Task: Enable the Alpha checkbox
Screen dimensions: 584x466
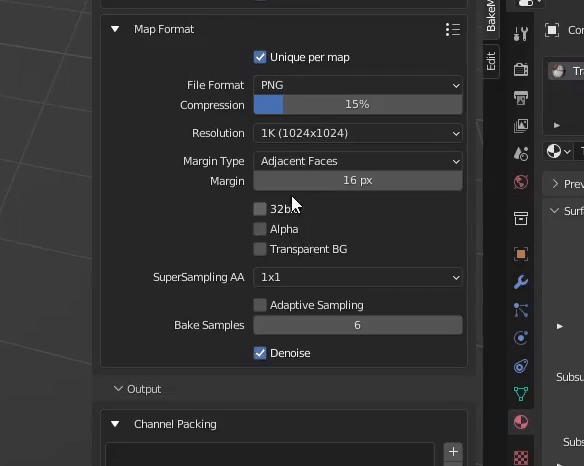Action: pos(260,229)
